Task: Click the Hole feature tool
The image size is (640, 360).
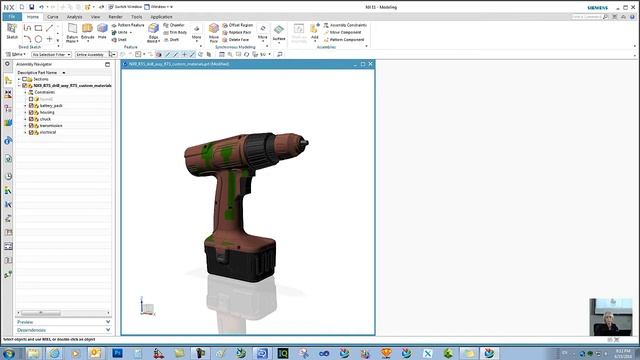Action: (102, 31)
